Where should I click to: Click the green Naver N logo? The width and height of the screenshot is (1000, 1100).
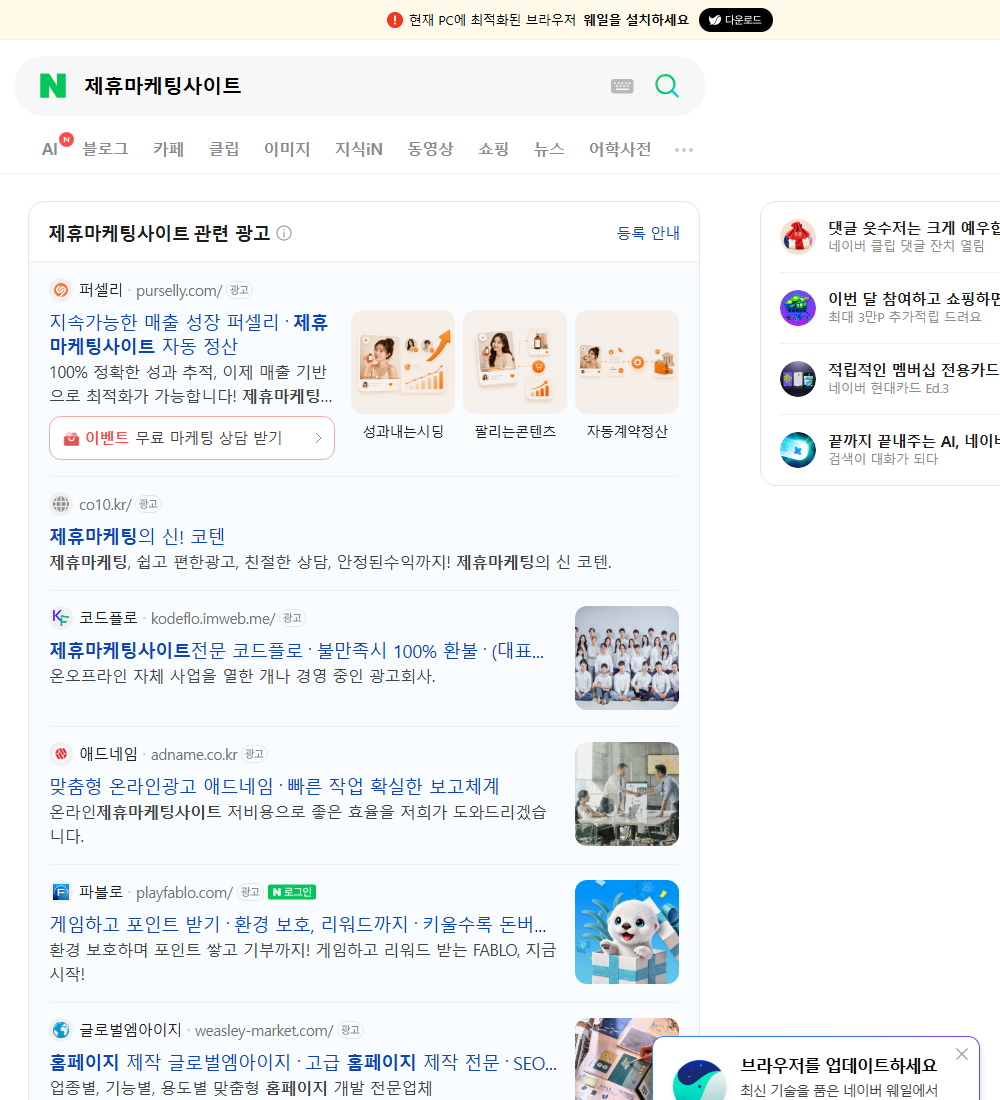(53, 86)
